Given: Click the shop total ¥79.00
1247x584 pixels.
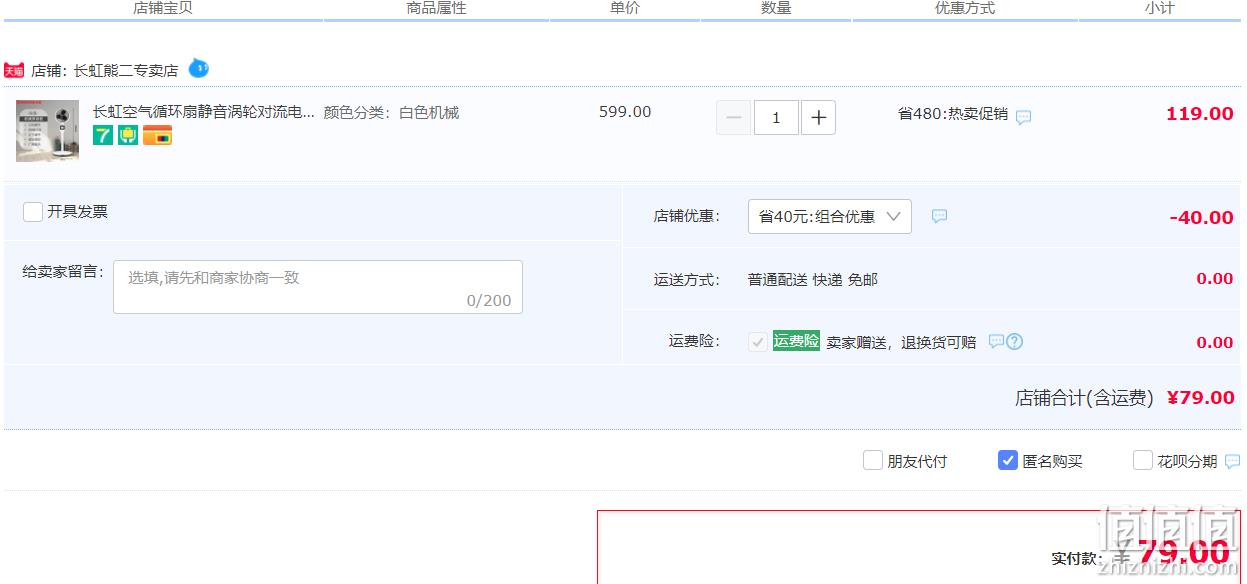Looking at the screenshot, I should 1201,398.
